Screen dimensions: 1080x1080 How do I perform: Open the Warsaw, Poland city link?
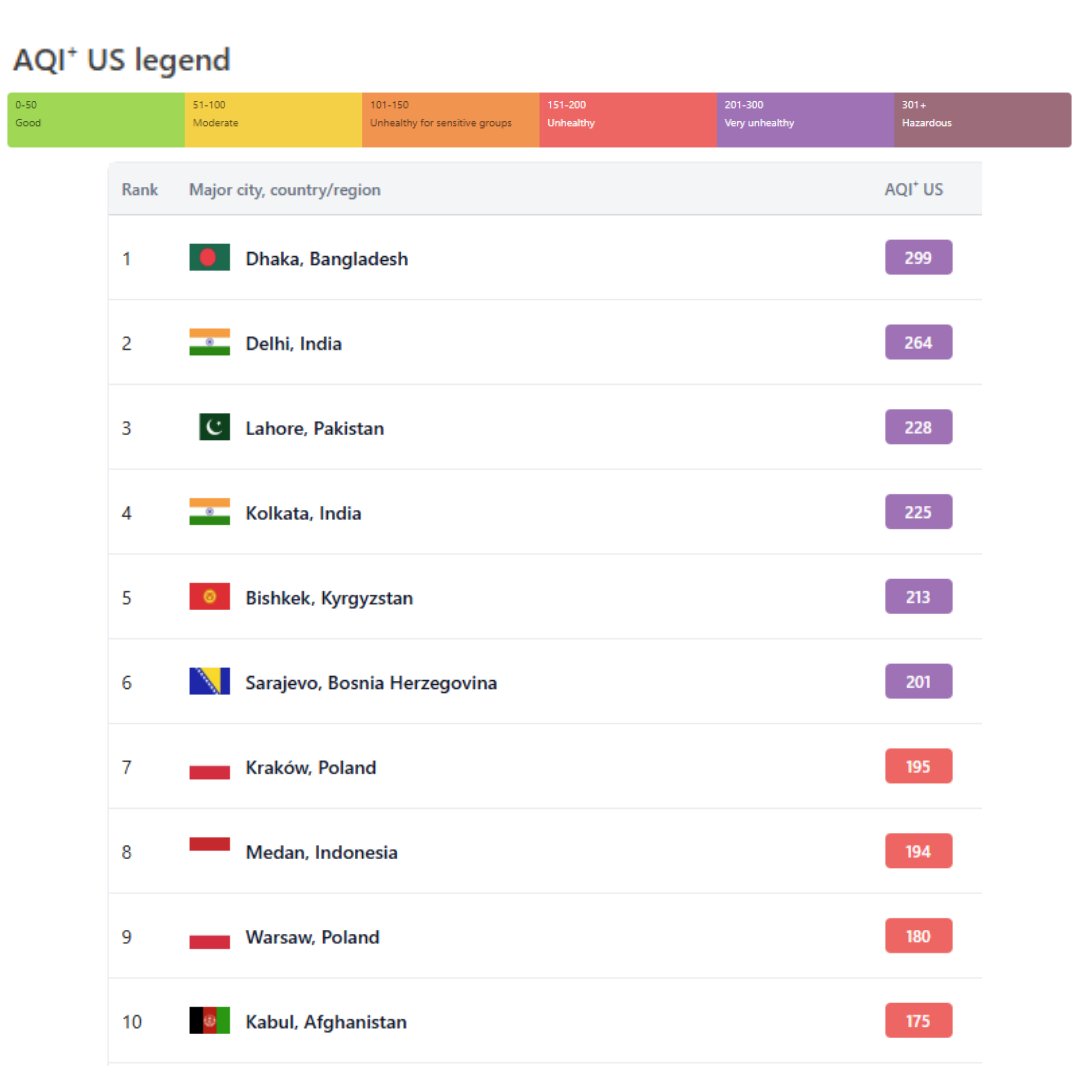[x=312, y=937]
